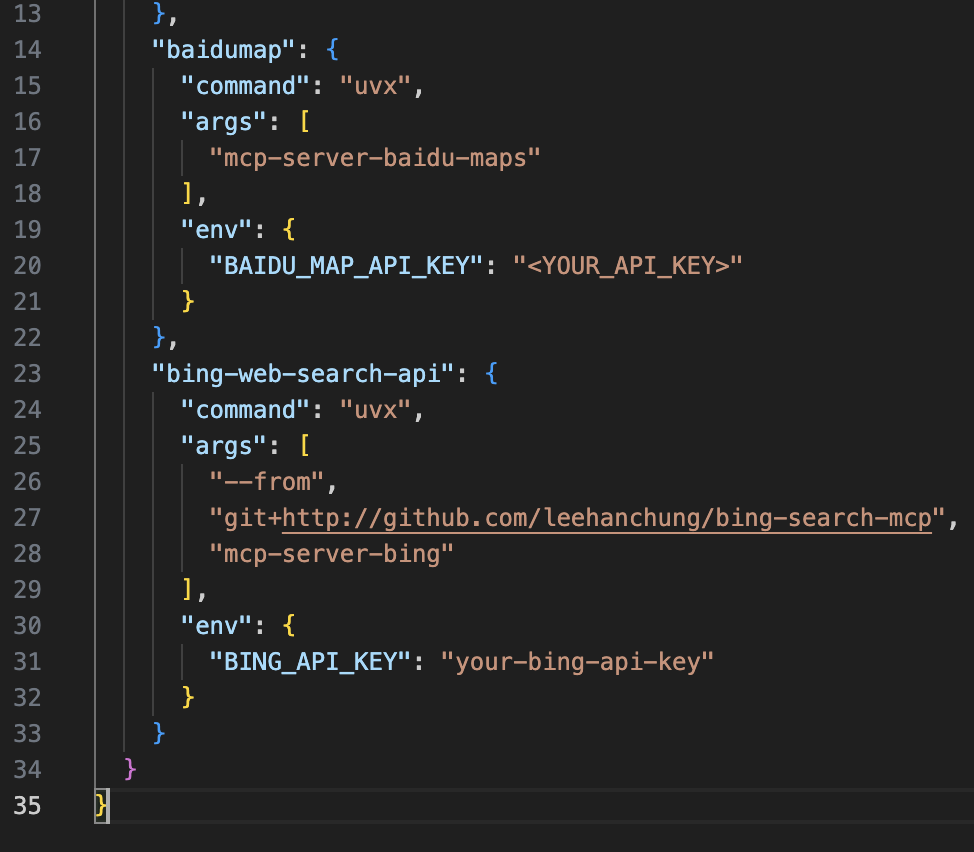Click closing bracket on line 18
Screen dimensions: 974x852
[x=188, y=194]
